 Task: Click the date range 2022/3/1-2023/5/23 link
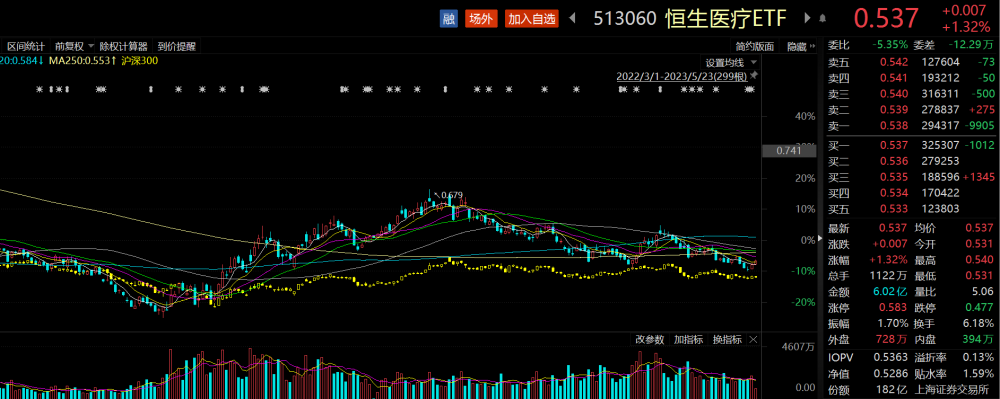[682, 76]
